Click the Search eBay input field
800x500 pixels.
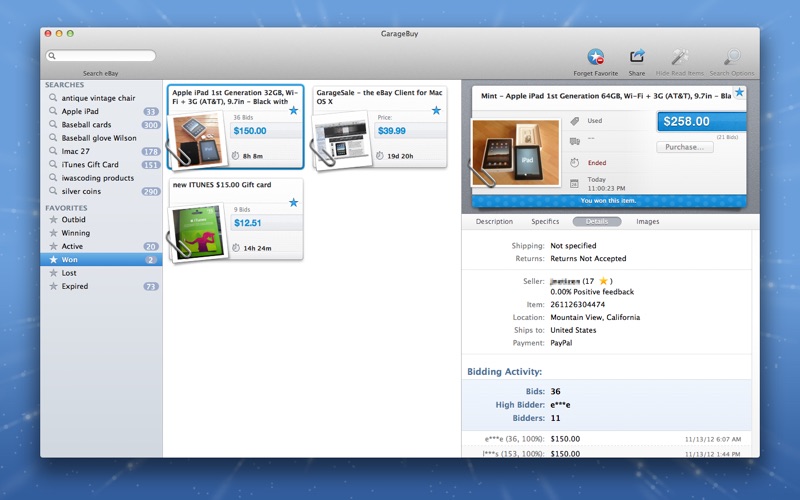(101, 56)
